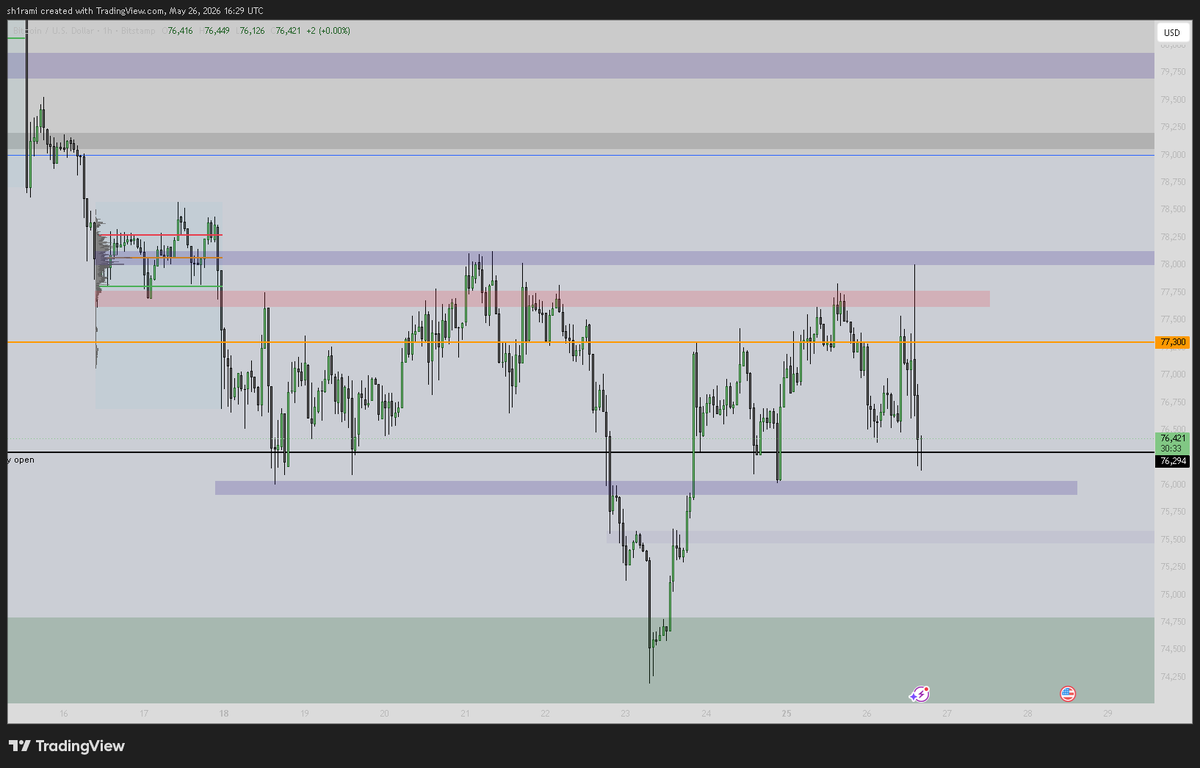Click the 79,750 price axis label

tap(1172, 72)
